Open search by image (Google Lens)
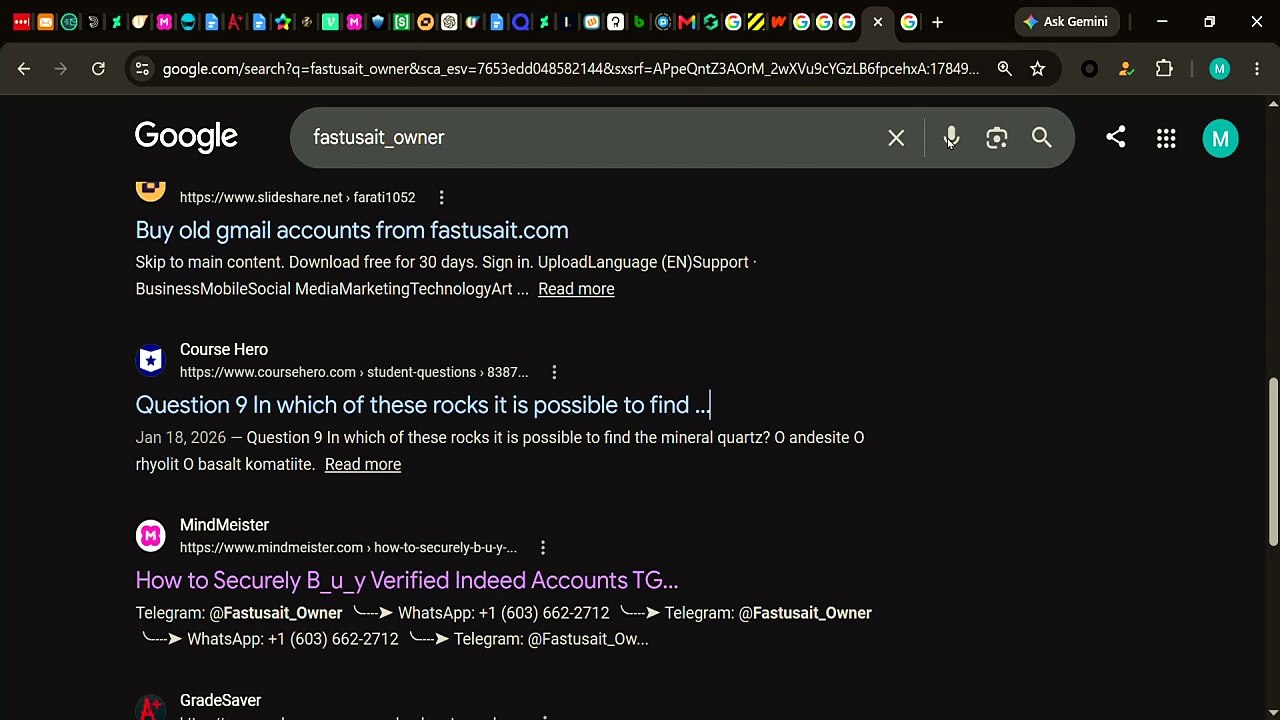The image size is (1280, 720). [996, 138]
